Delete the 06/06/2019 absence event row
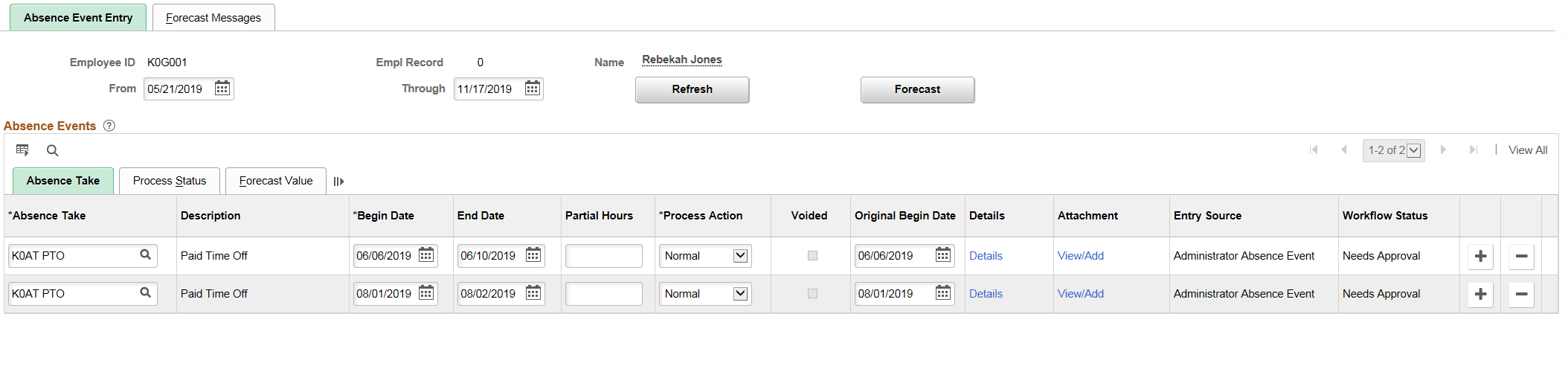The height and width of the screenshot is (369, 1568). click(x=1522, y=256)
